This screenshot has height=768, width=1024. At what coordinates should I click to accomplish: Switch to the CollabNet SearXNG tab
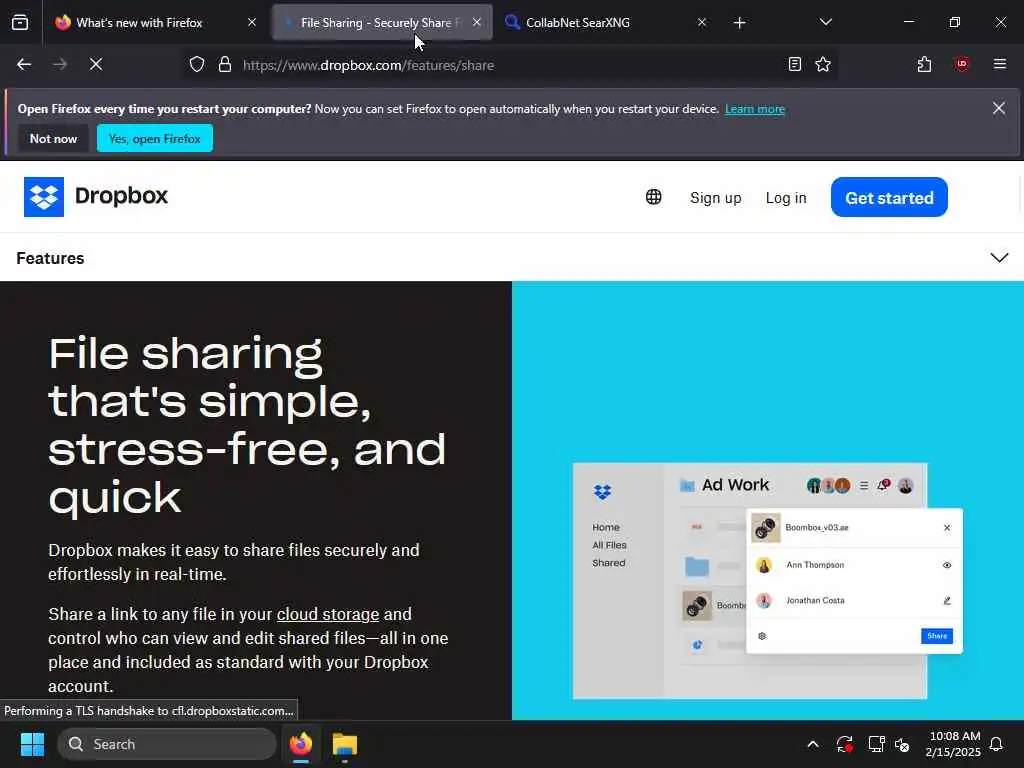[604, 22]
